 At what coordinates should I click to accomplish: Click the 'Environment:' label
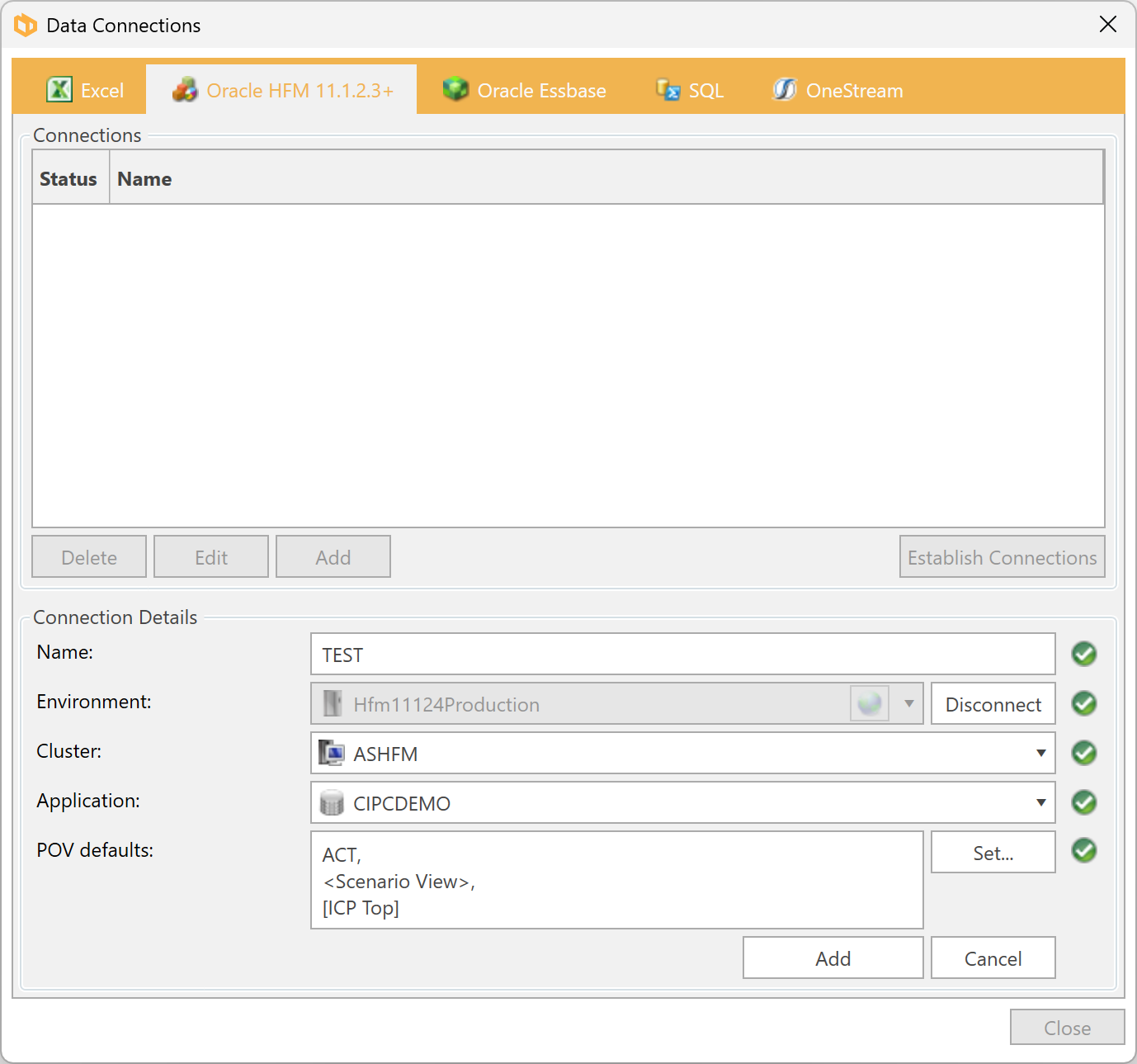(x=94, y=702)
